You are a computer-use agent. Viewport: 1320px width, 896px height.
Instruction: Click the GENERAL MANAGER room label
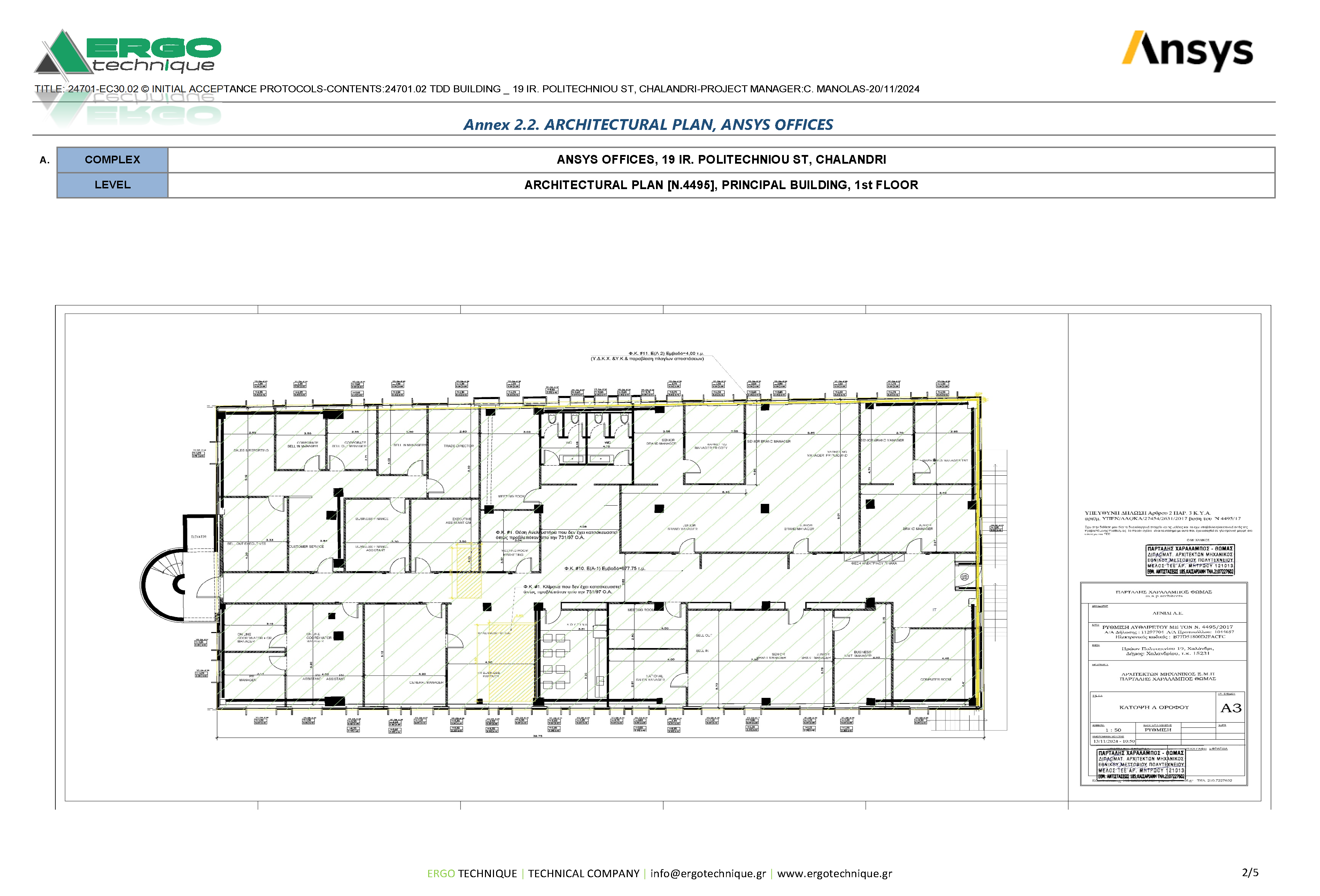pyautogui.click(x=426, y=682)
